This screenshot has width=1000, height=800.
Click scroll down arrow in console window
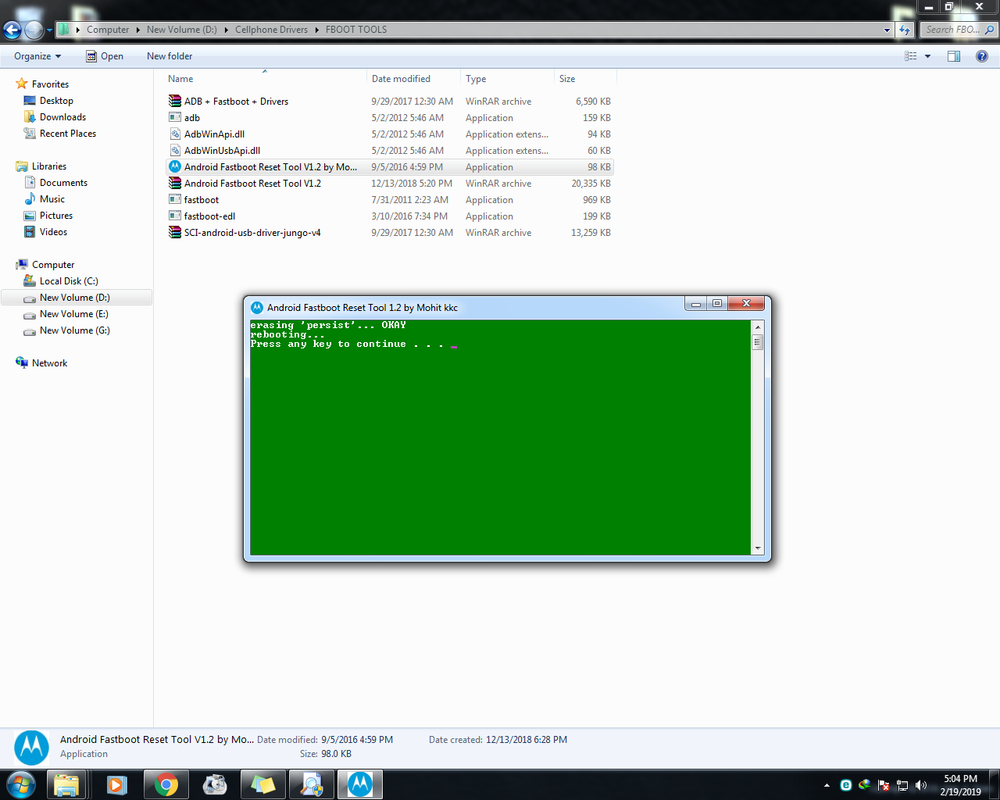(x=758, y=548)
